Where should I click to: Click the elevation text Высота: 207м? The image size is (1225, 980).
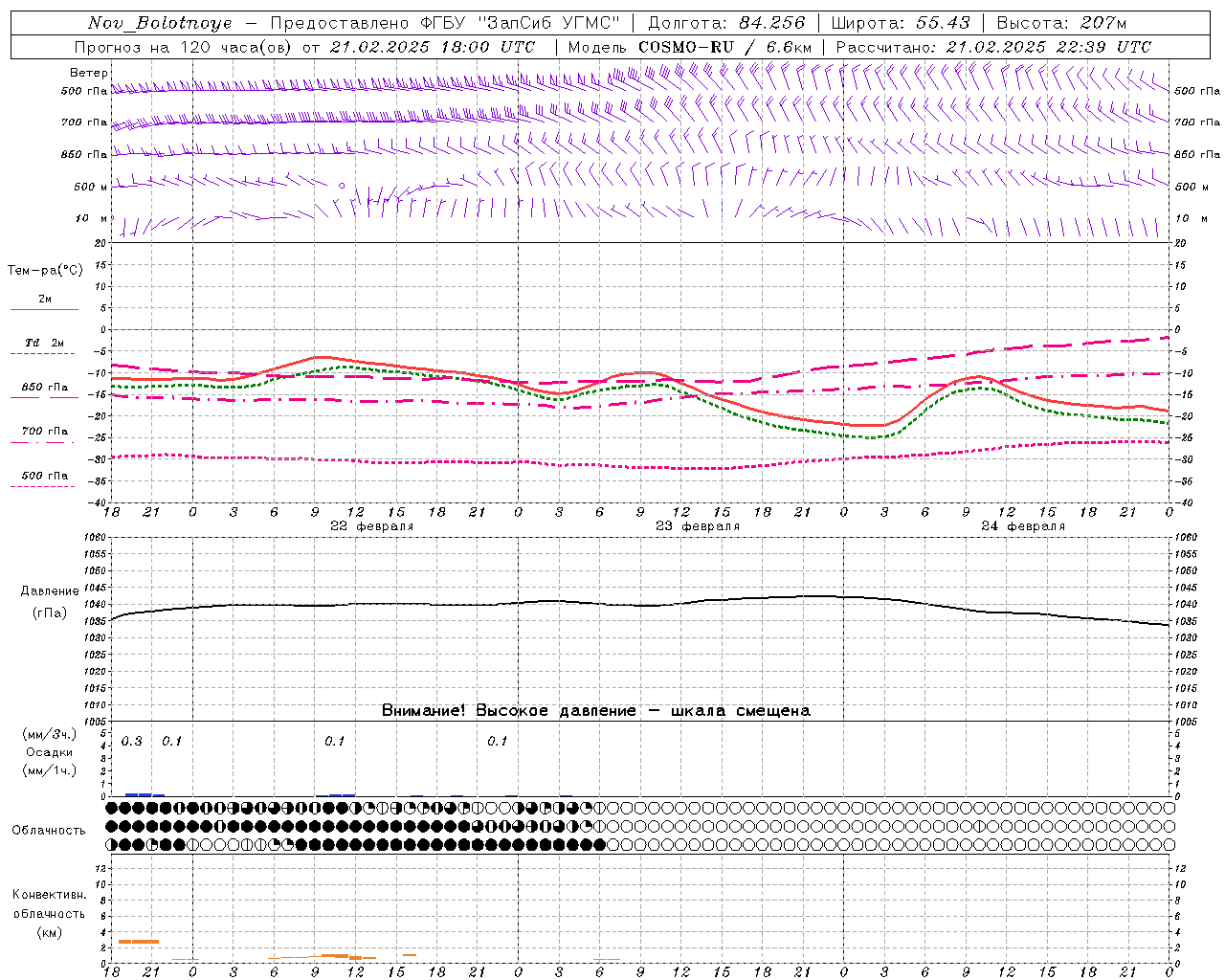pyautogui.click(x=1061, y=23)
